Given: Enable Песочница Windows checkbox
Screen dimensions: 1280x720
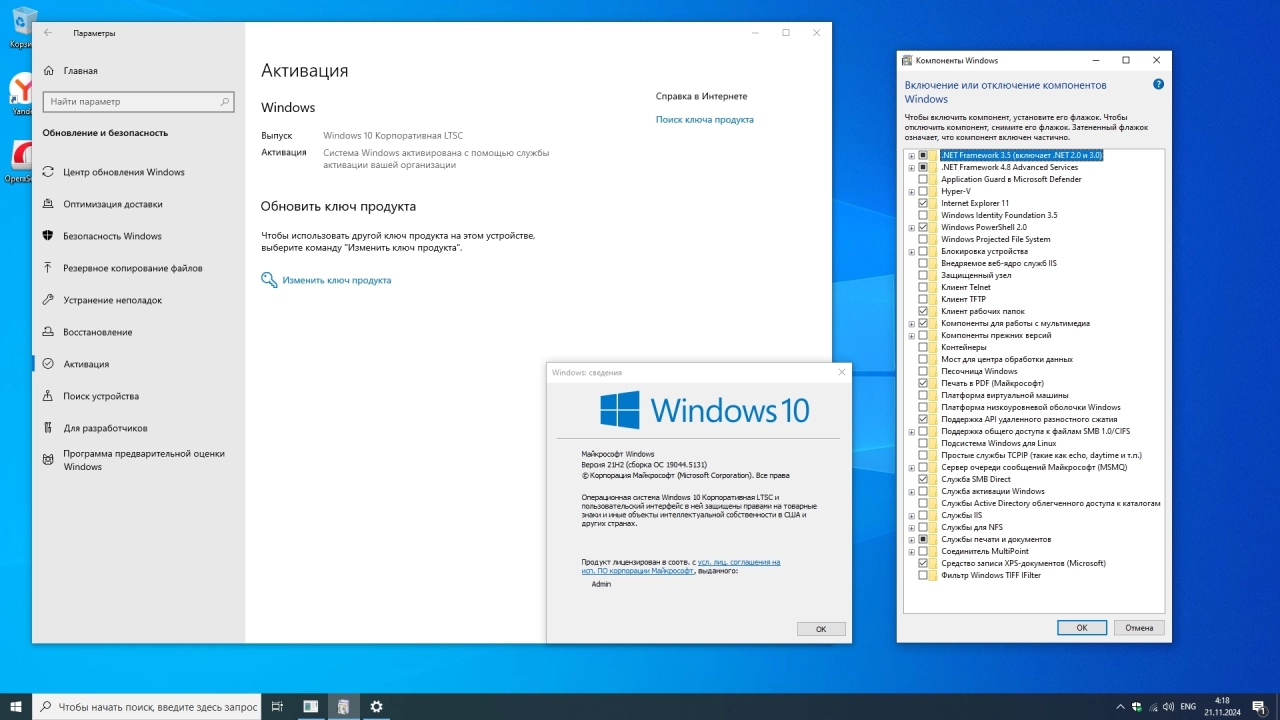Looking at the screenshot, I should [923, 371].
